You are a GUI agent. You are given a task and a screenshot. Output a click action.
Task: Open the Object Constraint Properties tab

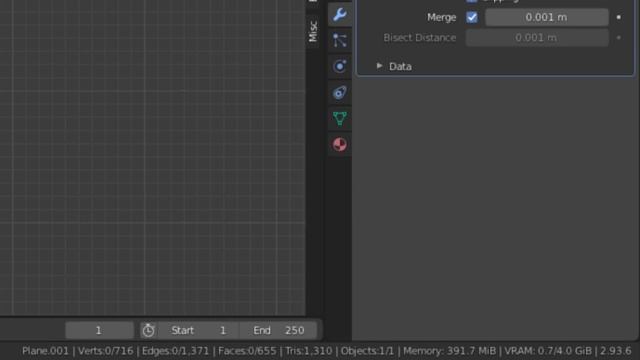pos(340,92)
